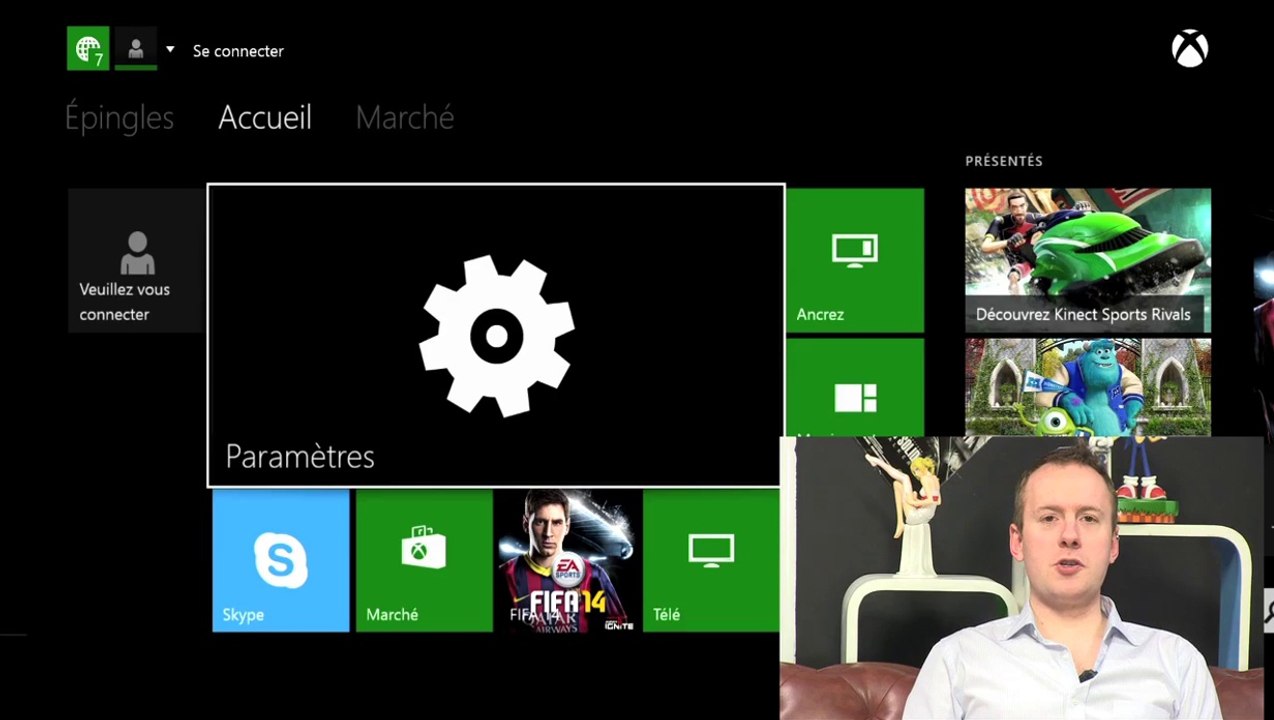Expand the account dropdown arrow
The height and width of the screenshot is (720, 1274).
coord(170,49)
